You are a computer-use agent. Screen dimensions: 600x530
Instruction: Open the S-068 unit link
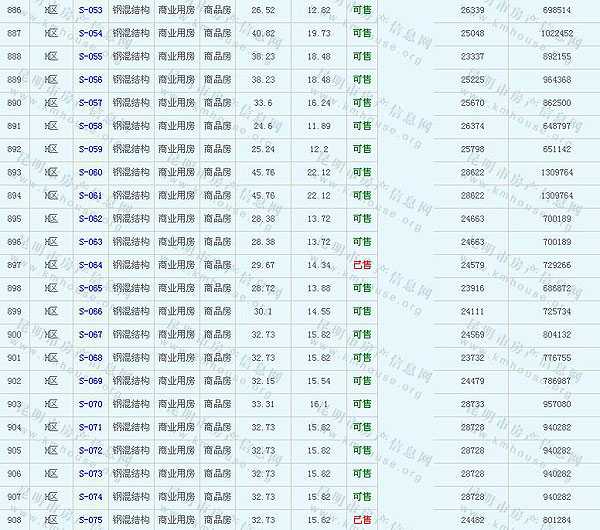point(90,357)
